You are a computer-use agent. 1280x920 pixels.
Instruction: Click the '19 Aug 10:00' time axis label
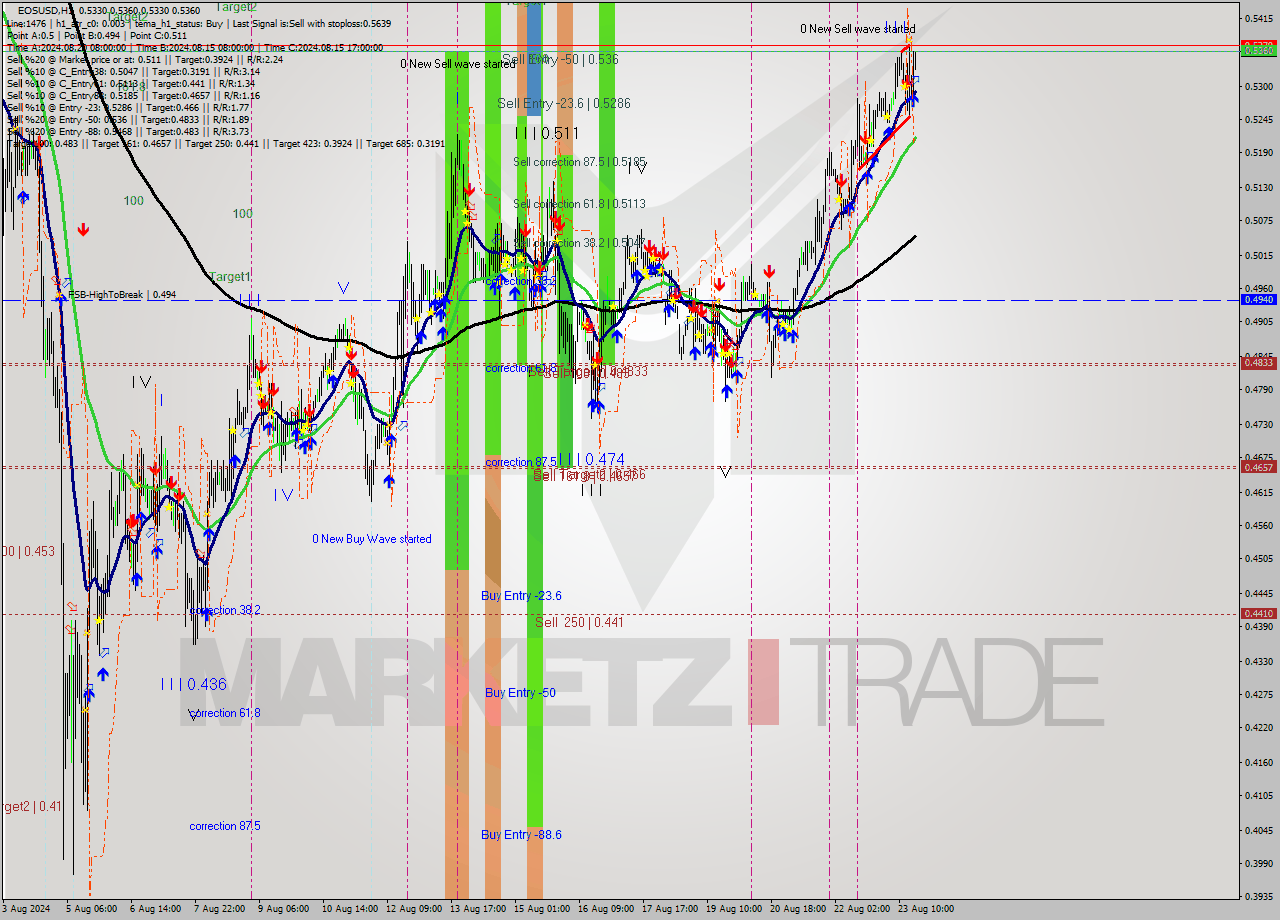point(735,909)
